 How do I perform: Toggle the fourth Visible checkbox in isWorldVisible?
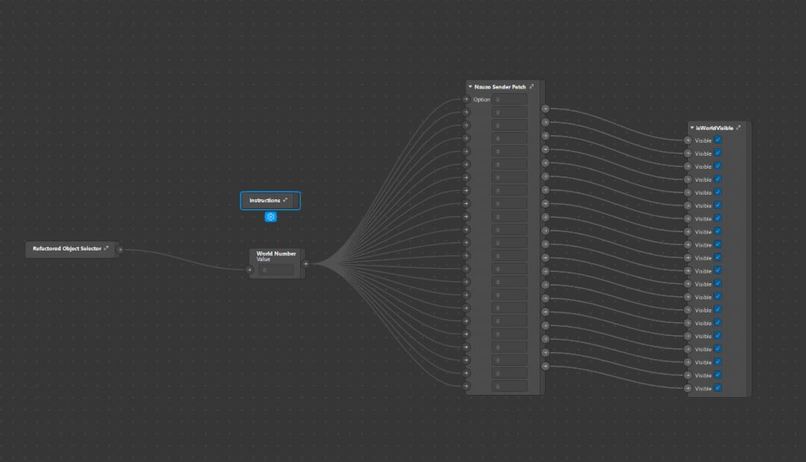pyautogui.click(x=718, y=179)
